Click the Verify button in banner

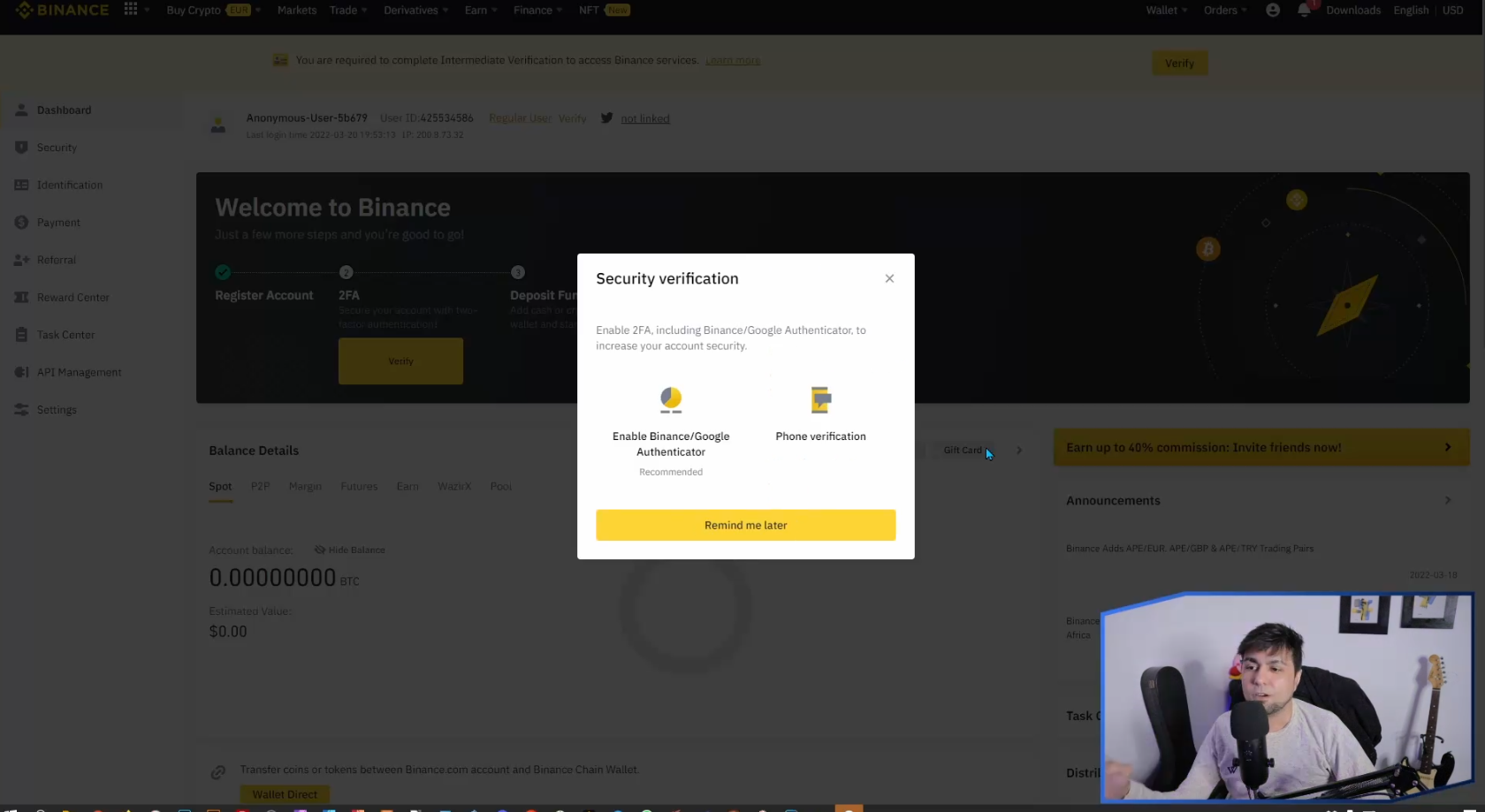tap(1179, 64)
